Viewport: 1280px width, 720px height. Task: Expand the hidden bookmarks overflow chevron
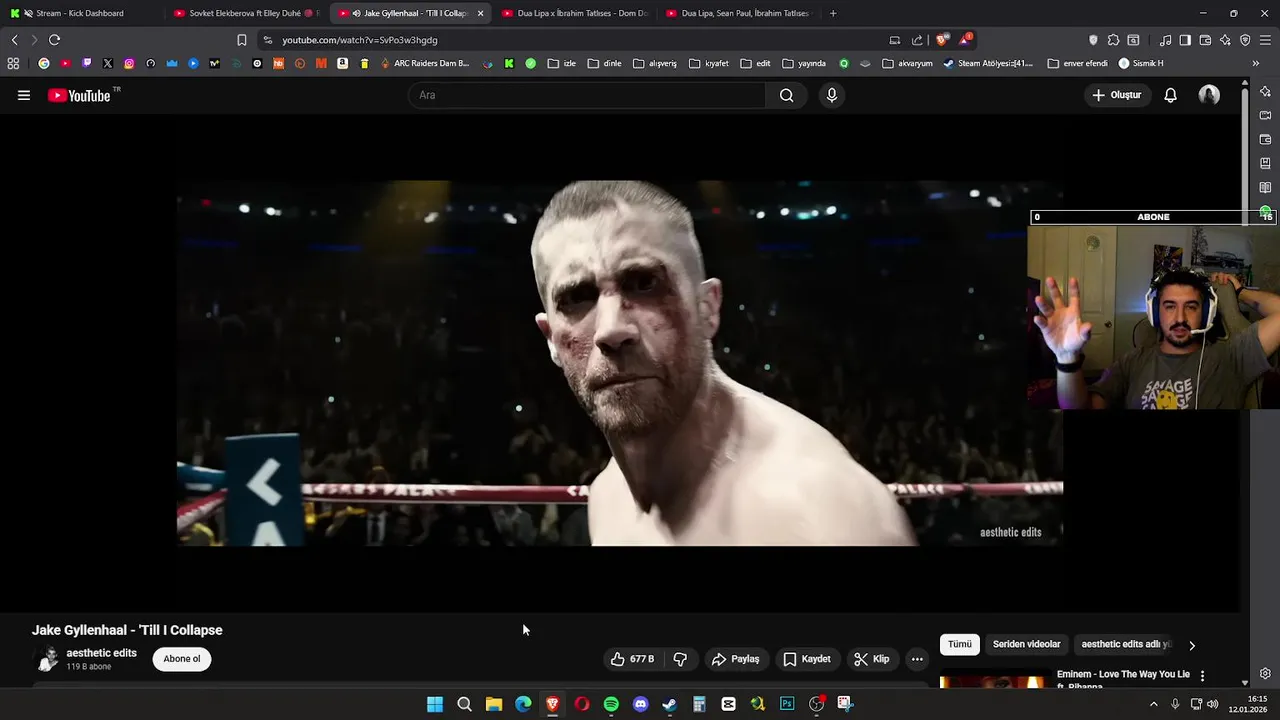coord(1255,63)
